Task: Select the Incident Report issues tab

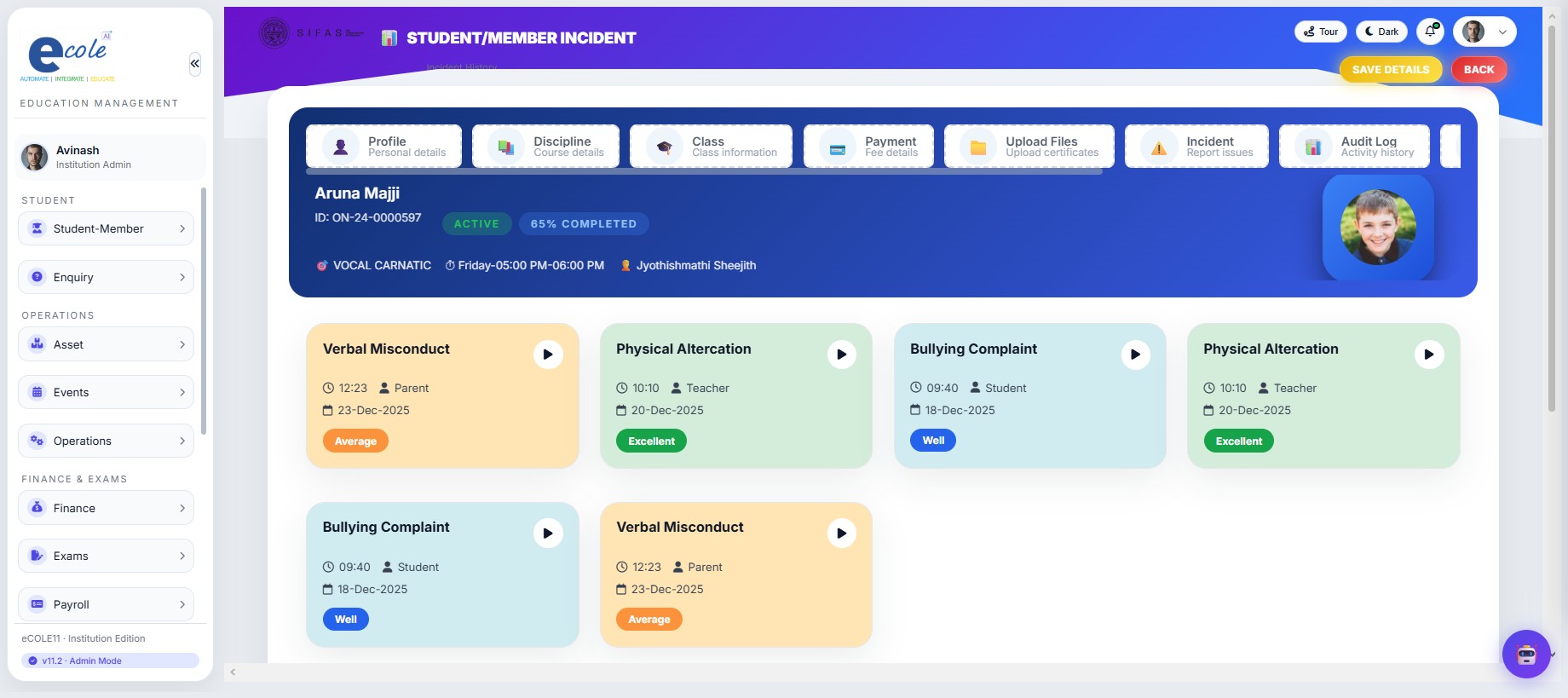Action: [x=1196, y=147]
